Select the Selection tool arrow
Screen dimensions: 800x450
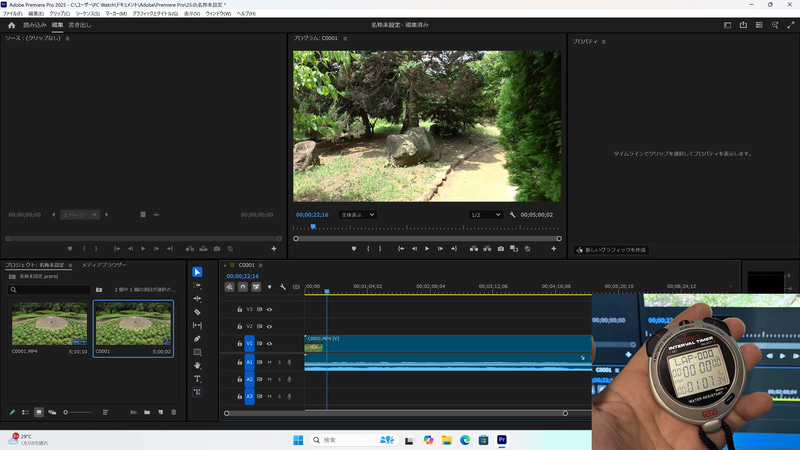[197, 272]
